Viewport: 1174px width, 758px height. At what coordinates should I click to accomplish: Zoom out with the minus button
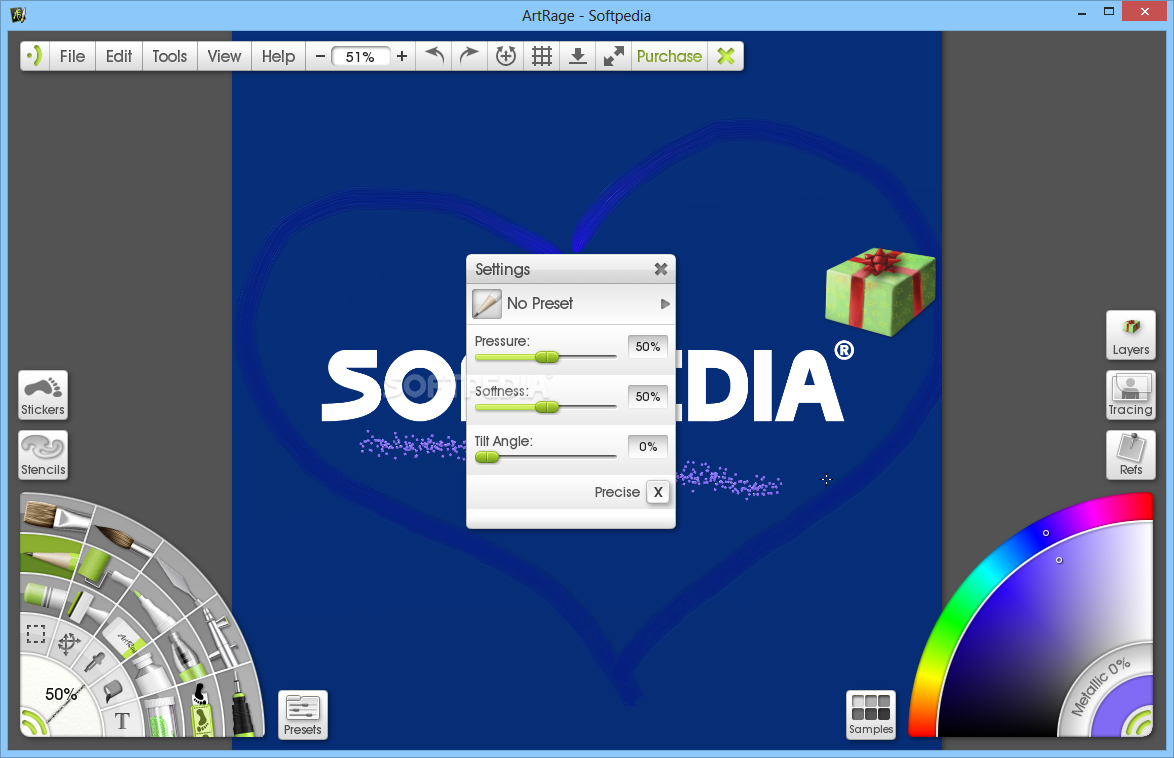click(x=320, y=56)
